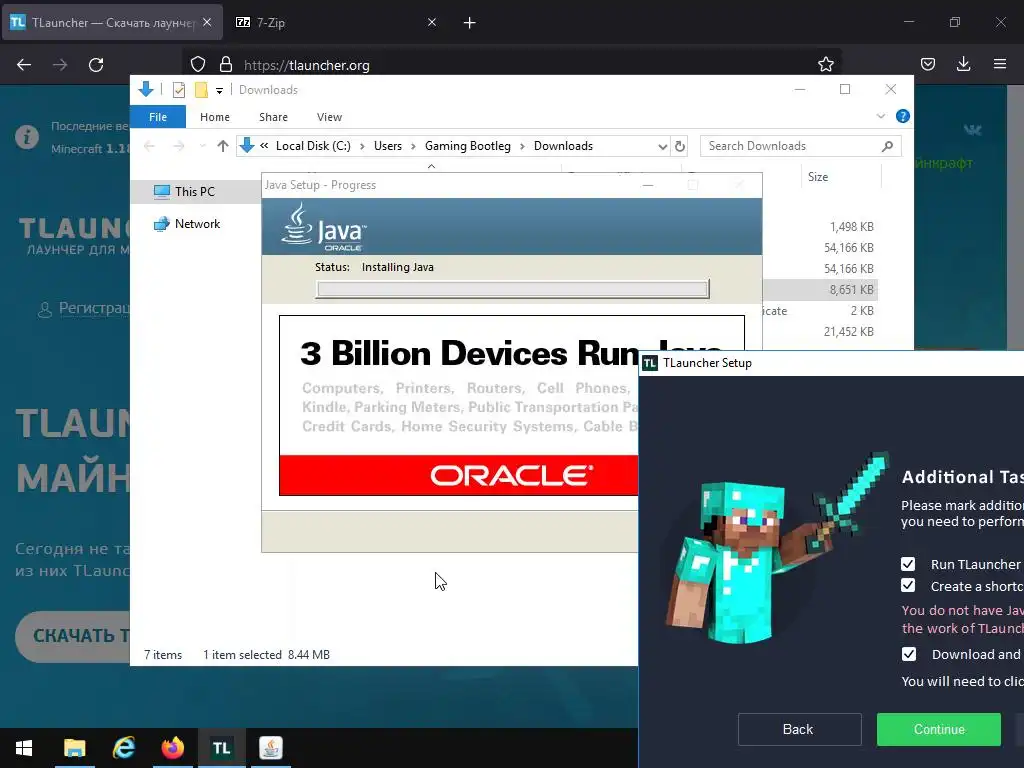This screenshot has height=768, width=1024.
Task: Expand the Explorer recent locations dropdown
Action: click(x=202, y=146)
